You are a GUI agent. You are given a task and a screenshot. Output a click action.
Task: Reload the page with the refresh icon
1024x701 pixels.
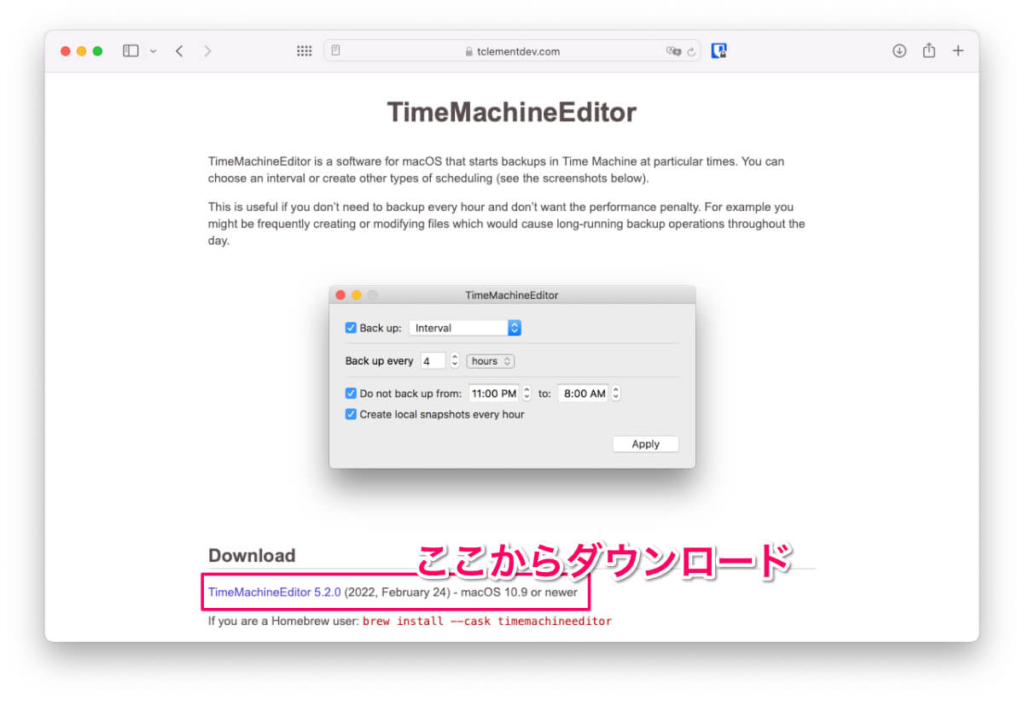[691, 51]
